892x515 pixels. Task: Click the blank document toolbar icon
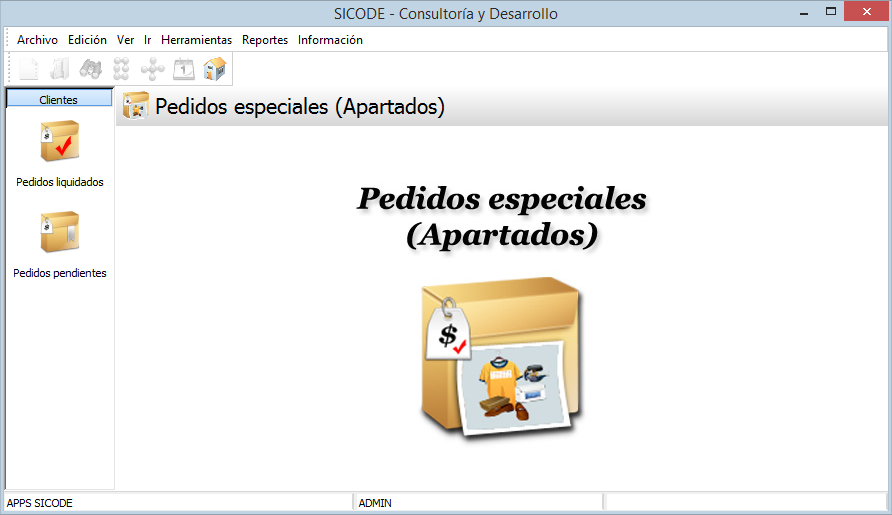tap(30, 69)
